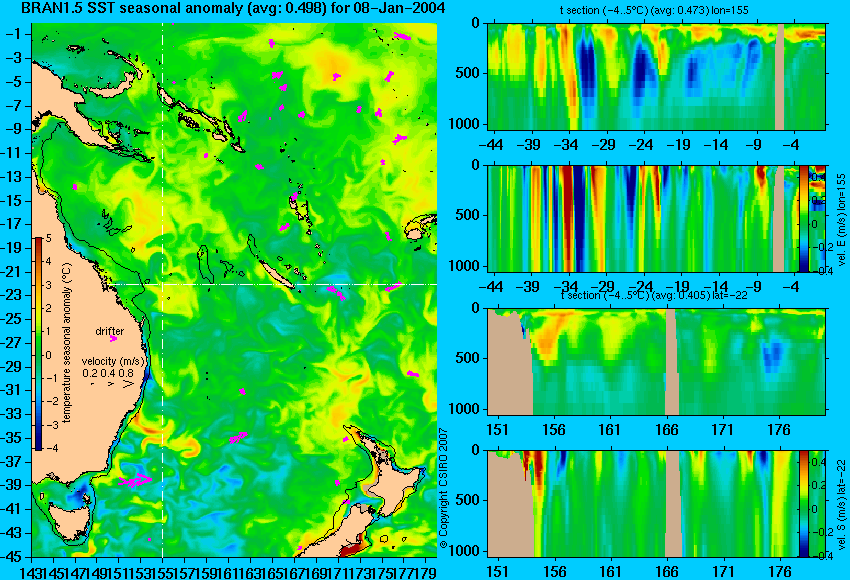Click '1000' depth label of the top section
The image size is (850, 580).
(x=465, y=124)
